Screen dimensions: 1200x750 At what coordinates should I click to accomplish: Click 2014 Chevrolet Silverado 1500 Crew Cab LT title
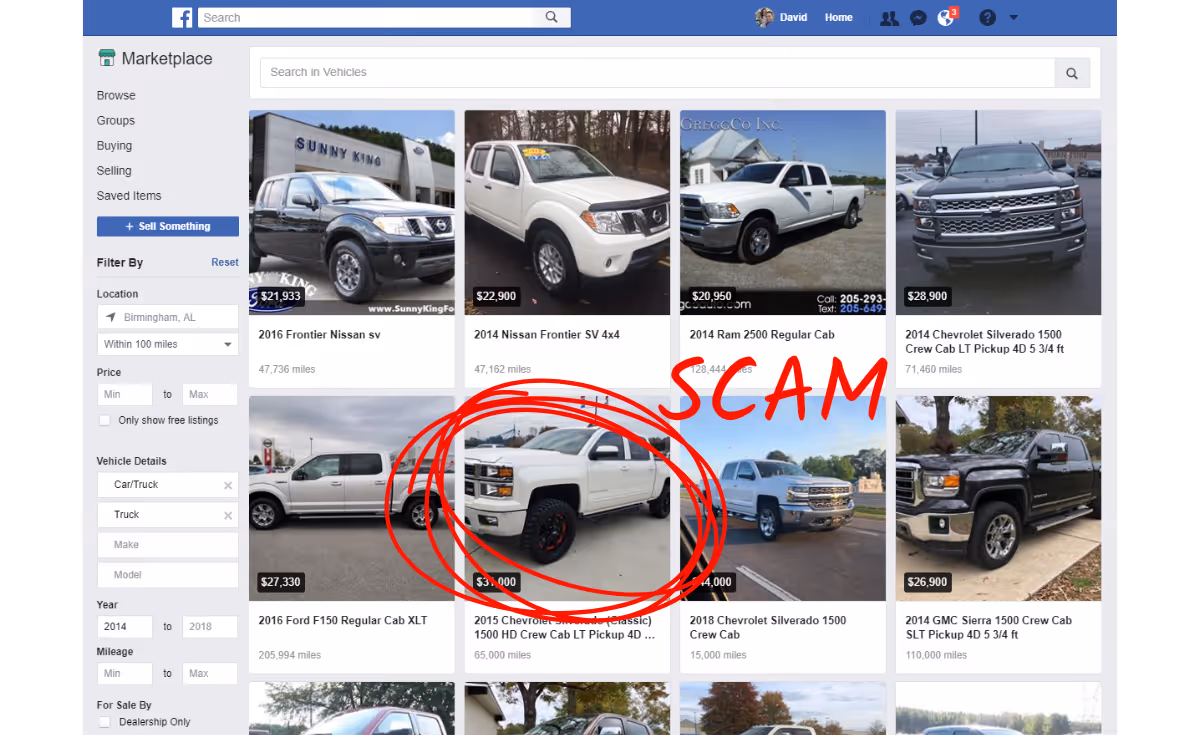point(985,342)
